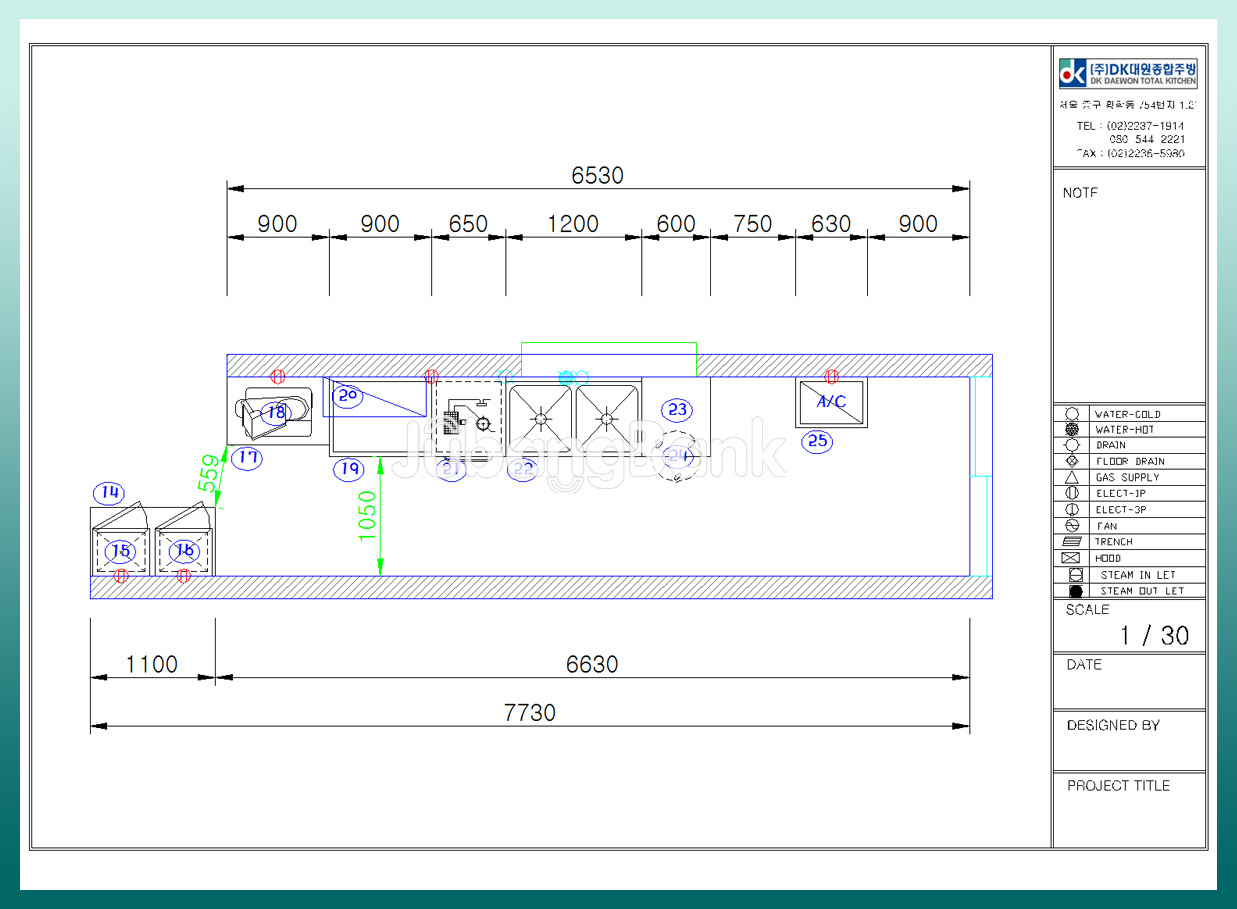Select the 7730 total length dimension
The width and height of the screenshot is (1237, 909).
(529, 713)
